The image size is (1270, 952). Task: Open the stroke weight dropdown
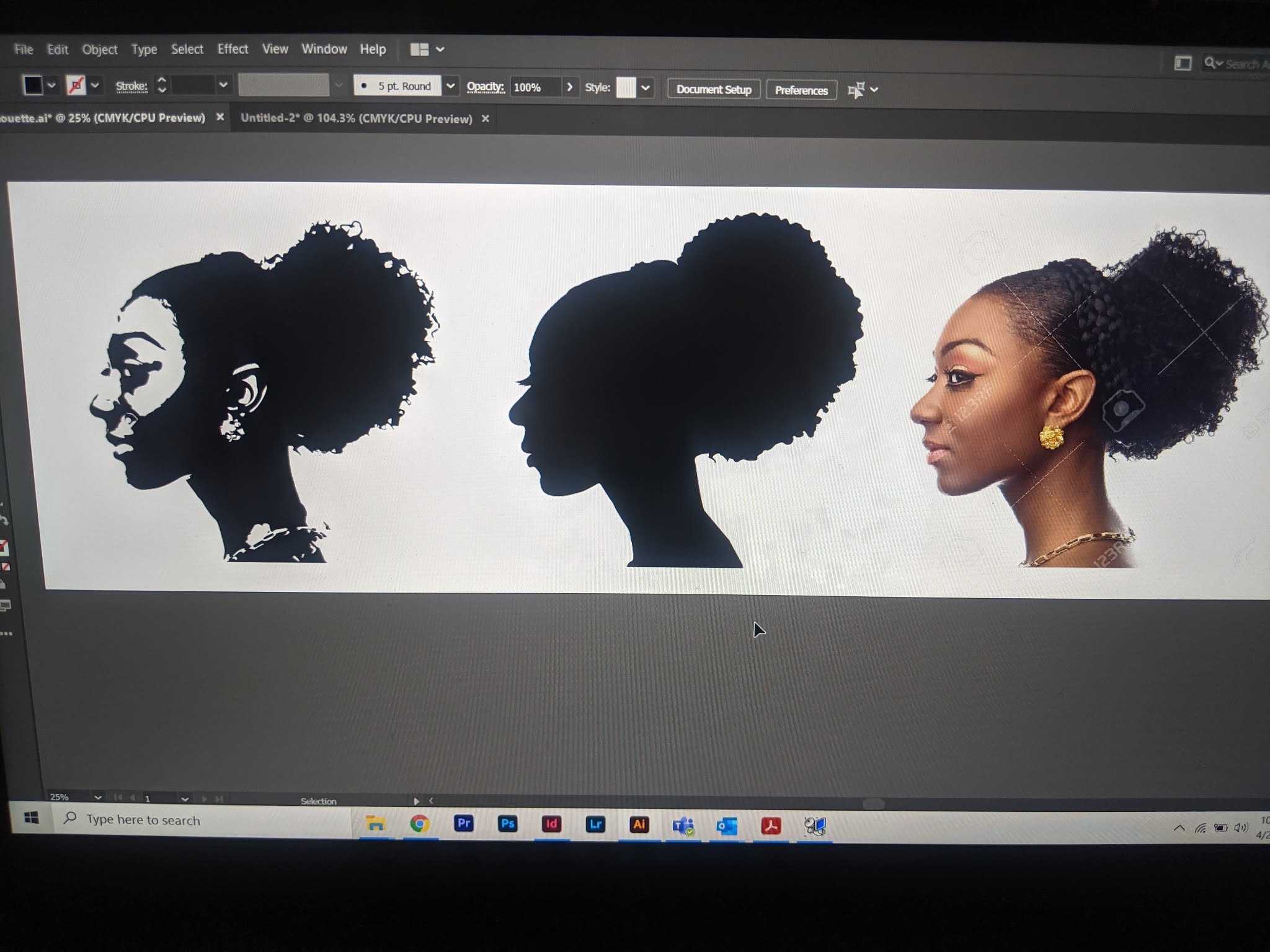tap(223, 85)
